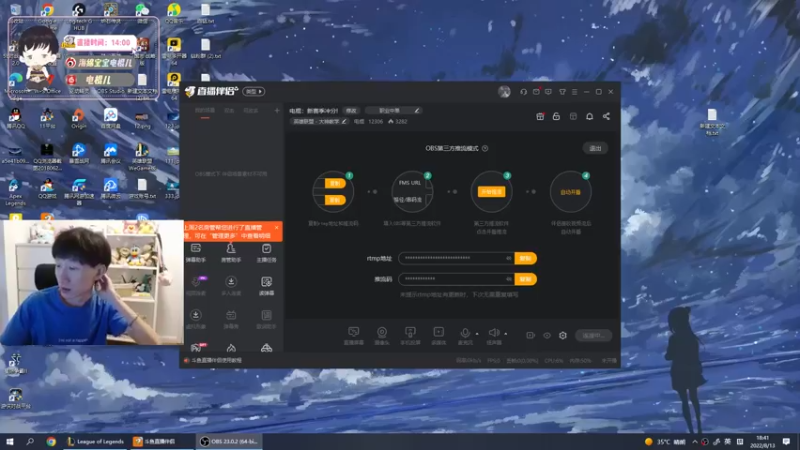Dismiss the orange room-manager notification

click(x=277, y=228)
